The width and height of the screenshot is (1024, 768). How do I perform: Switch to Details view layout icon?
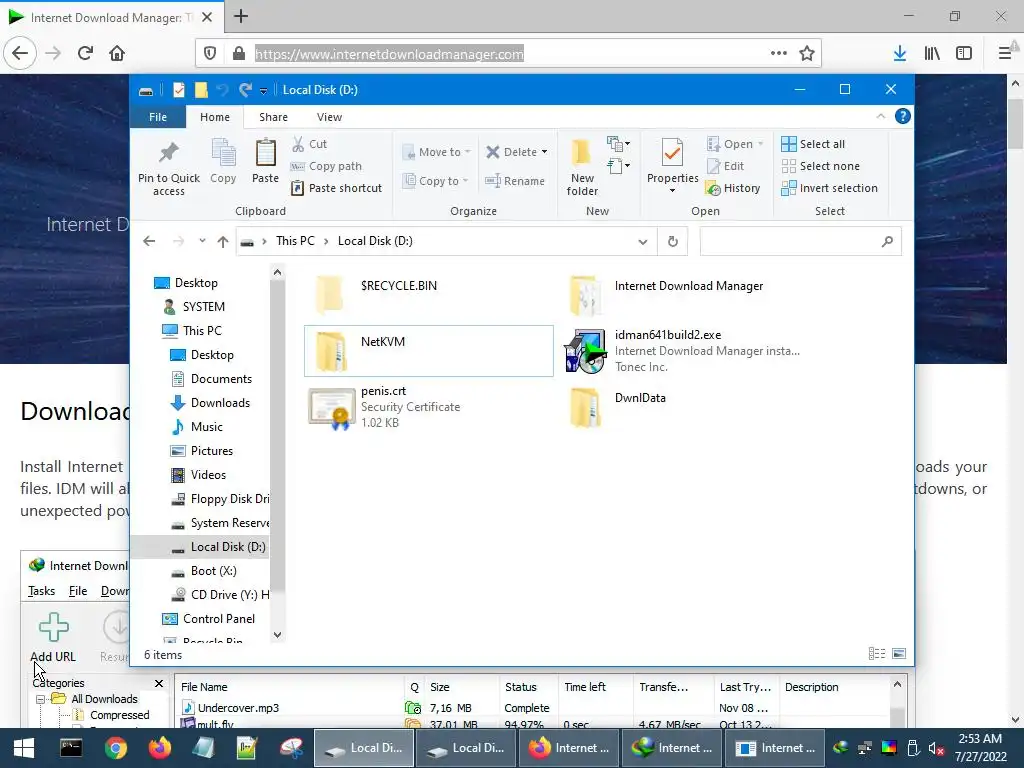[877, 654]
